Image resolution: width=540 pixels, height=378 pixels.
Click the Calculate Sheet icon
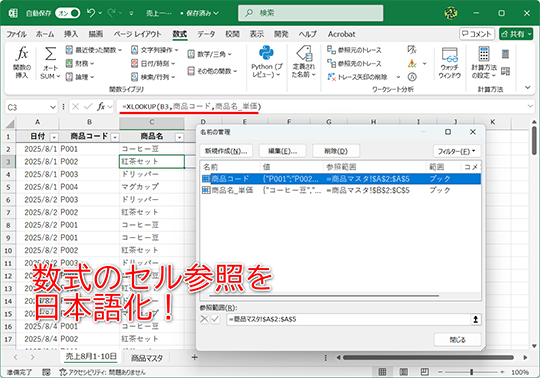click(505, 71)
